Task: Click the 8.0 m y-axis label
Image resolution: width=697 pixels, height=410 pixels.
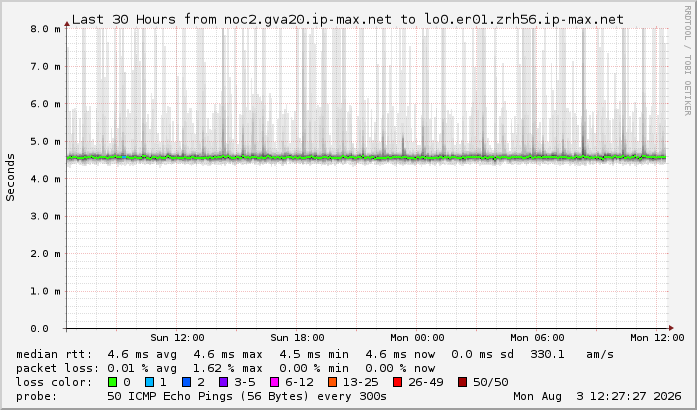Action: [45, 29]
